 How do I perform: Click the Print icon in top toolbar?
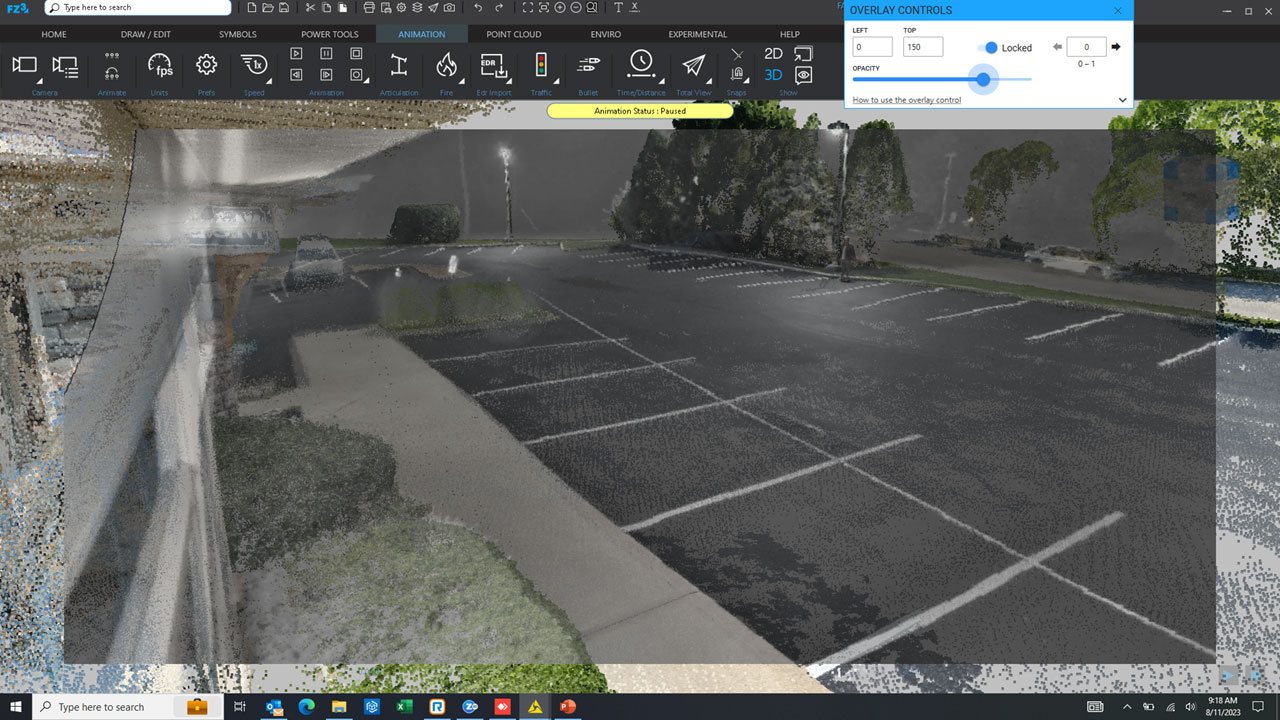370,8
